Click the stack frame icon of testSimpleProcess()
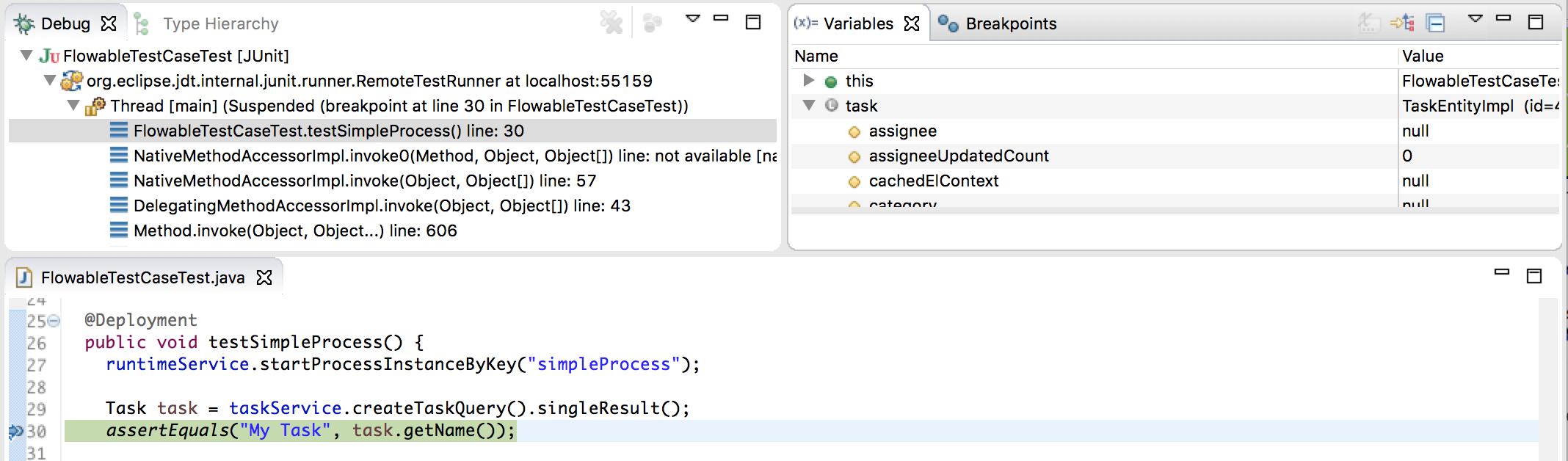 coord(119,131)
